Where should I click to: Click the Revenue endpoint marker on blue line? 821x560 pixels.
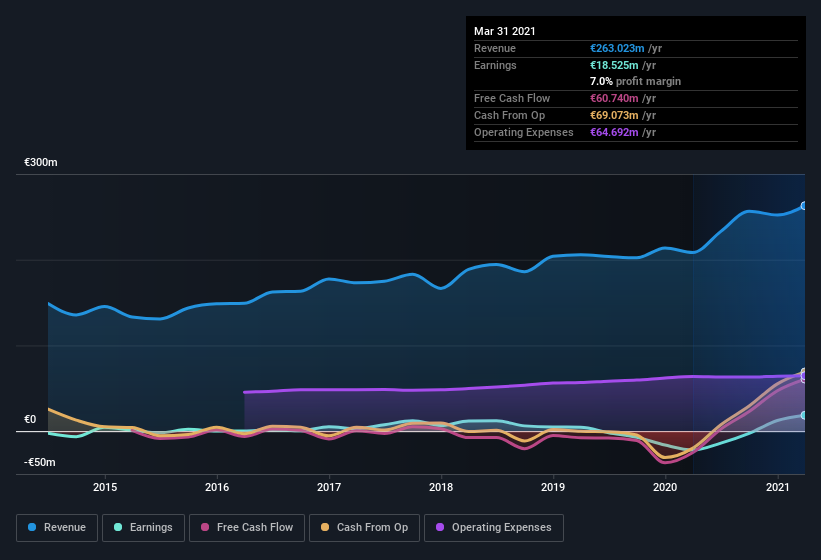click(x=804, y=206)
